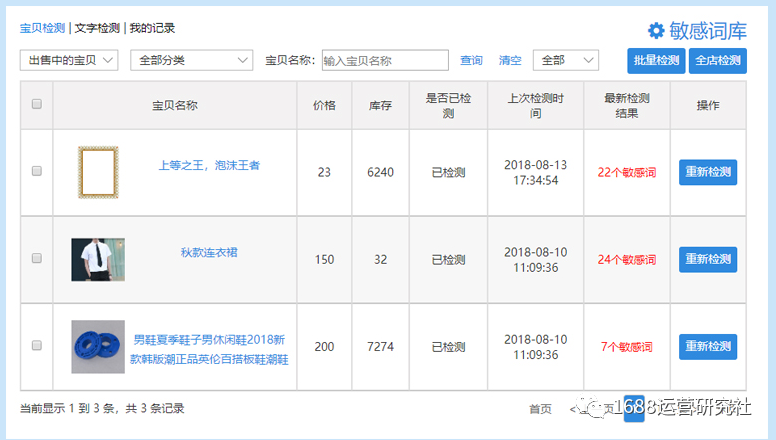Expand the 全部分类 category dropdown

pos(192,60)
